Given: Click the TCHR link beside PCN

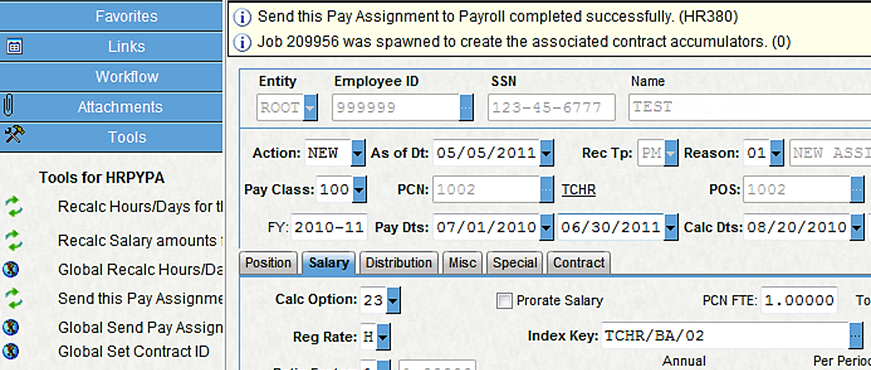Looking at the screenshot, I should tap(578, 190).
